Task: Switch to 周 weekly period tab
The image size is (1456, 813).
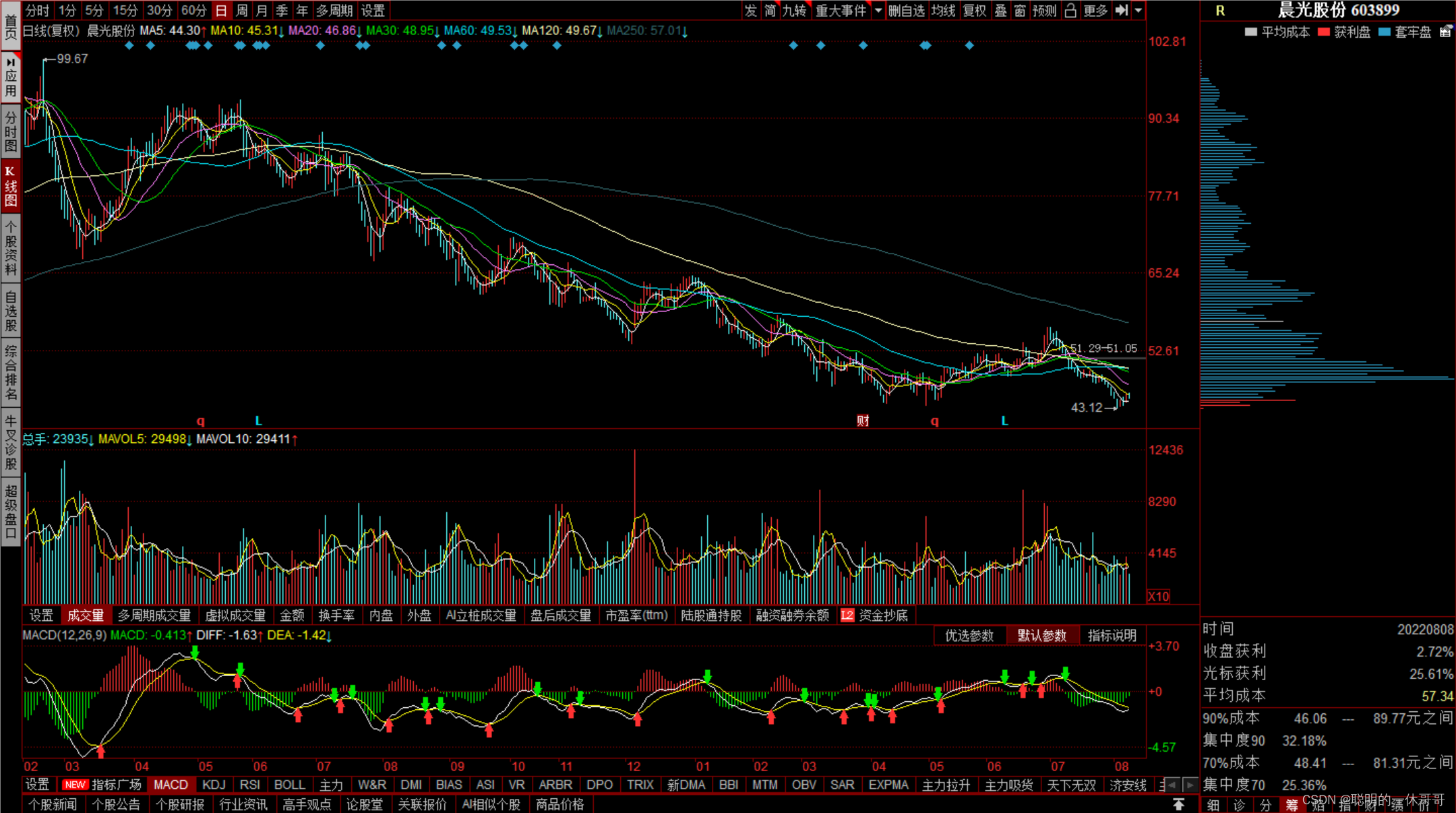Action: (x=241, y=10)
